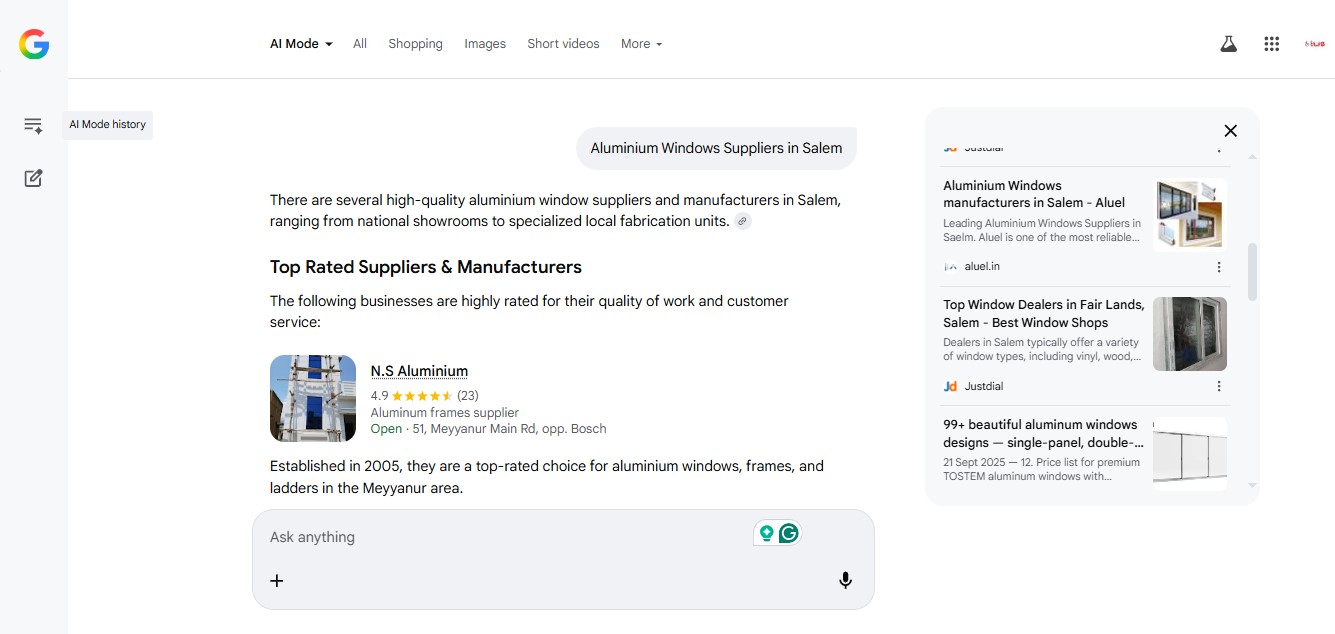Switch to the Images tab
The image size is (1335, 634).
click(x=485, y=44)
